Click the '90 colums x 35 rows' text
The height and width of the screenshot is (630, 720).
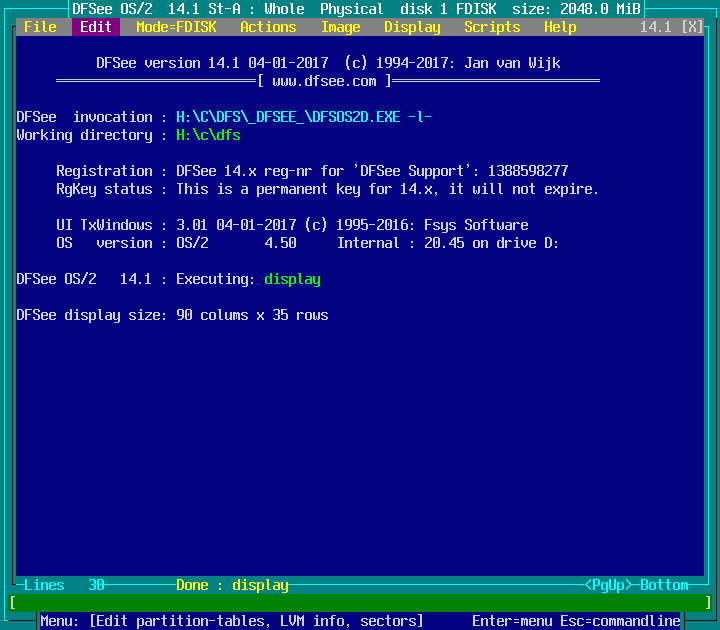tap(252, 315)
